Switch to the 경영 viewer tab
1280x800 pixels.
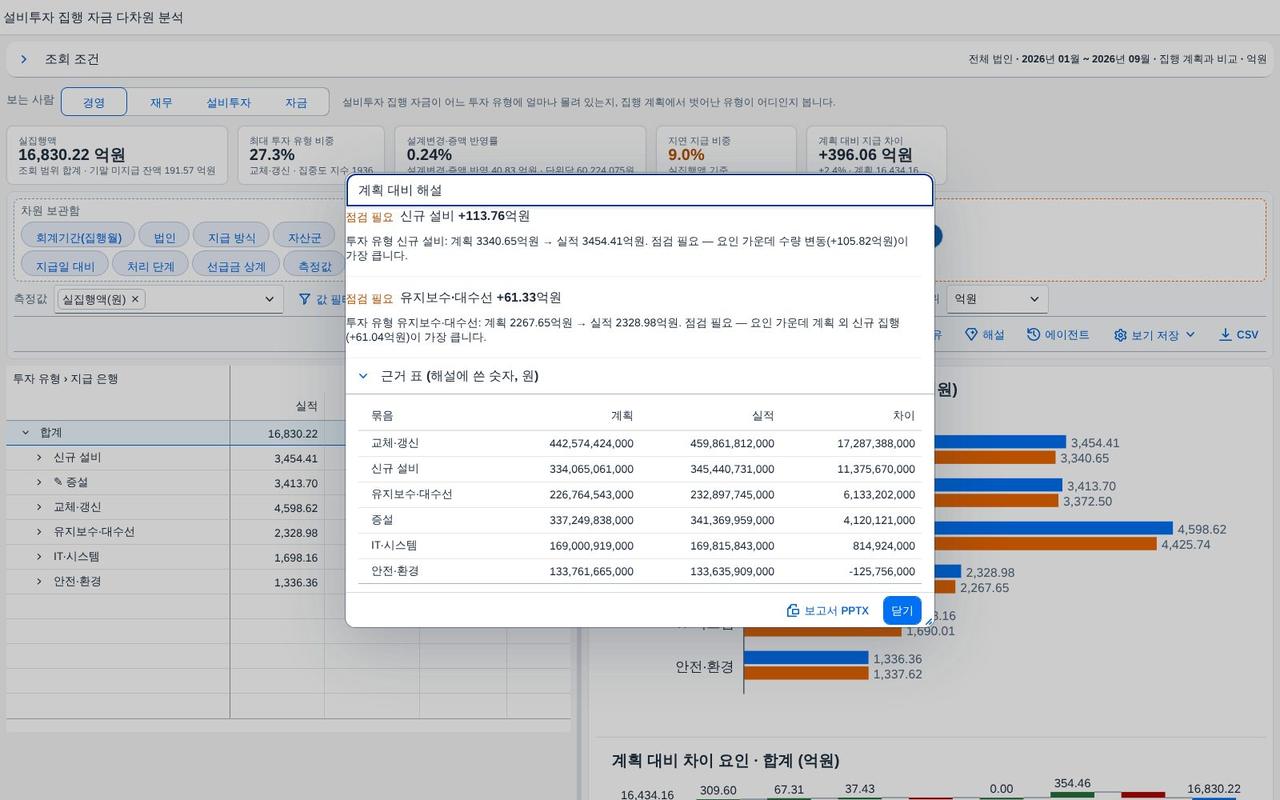coord(94,102)
